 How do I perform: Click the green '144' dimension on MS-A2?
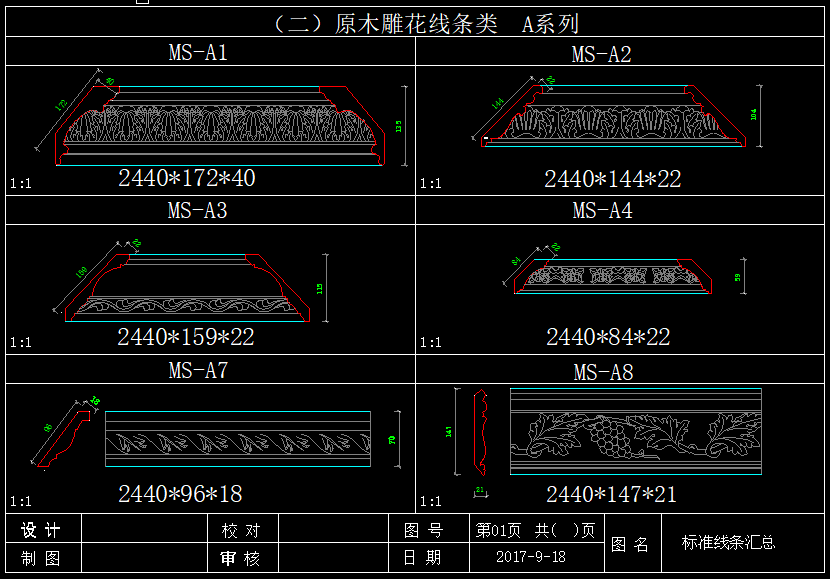pyautogui.click(x=498, y=103)
